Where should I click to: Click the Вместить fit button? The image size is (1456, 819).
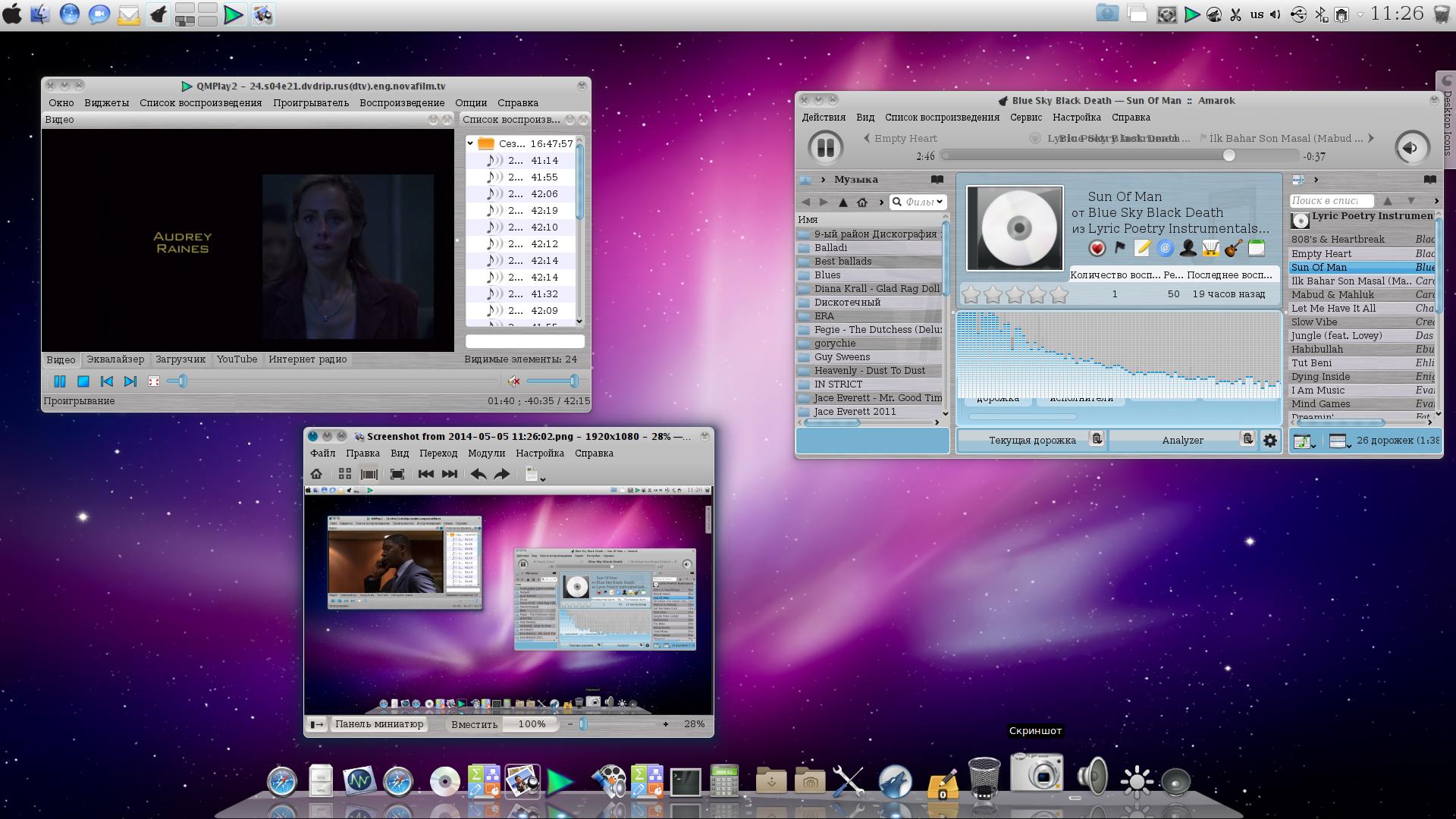click(474, 723)
